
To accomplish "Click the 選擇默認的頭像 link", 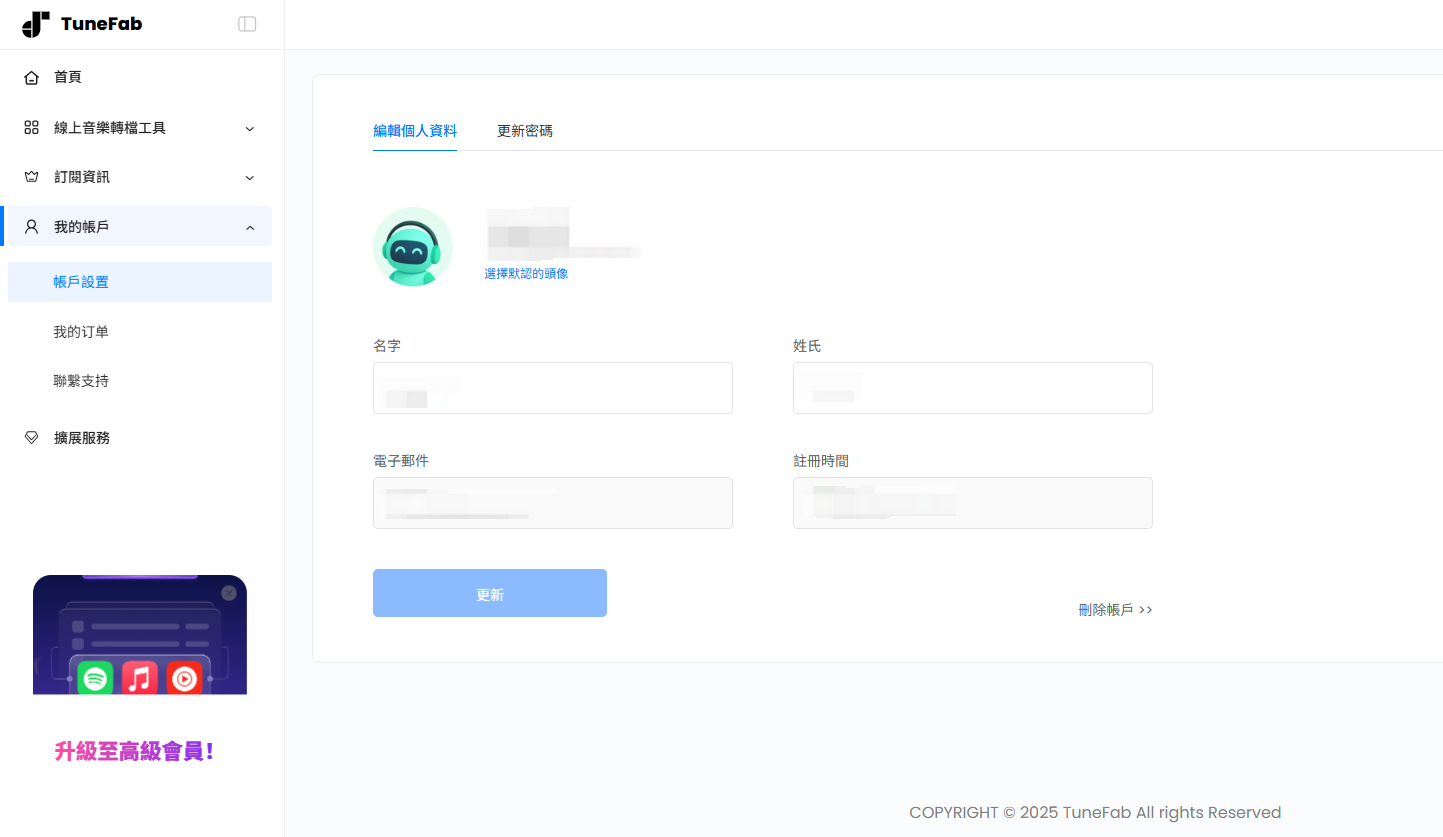I will [x=526, y=273].
